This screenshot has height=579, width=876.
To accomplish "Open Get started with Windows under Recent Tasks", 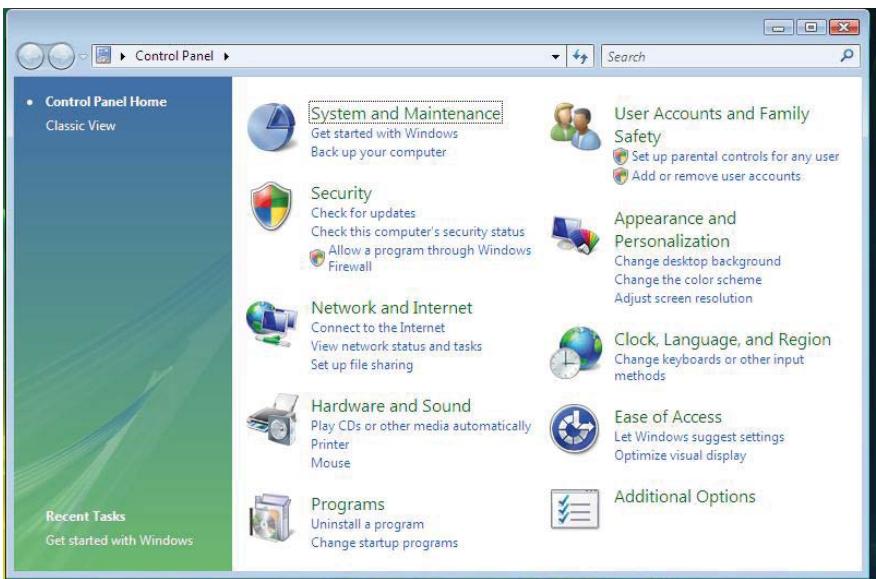I will pos(119,540).
